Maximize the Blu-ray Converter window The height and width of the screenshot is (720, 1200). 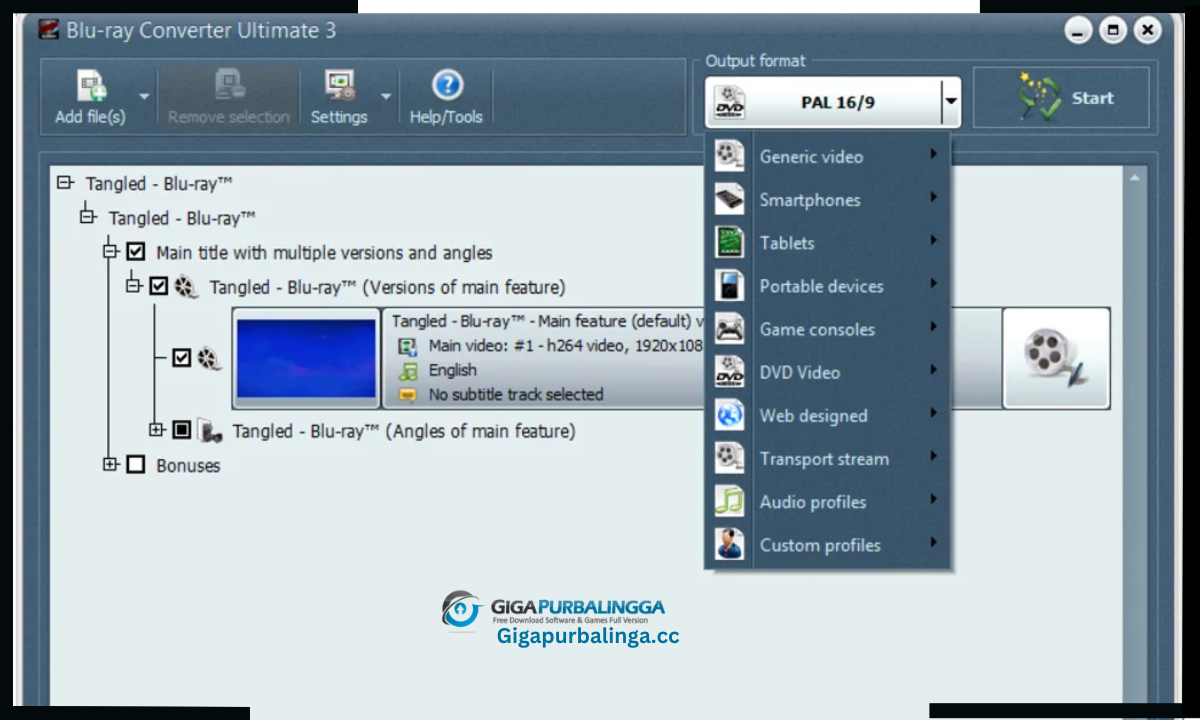pyautogui.click(x=1113, y=30)
